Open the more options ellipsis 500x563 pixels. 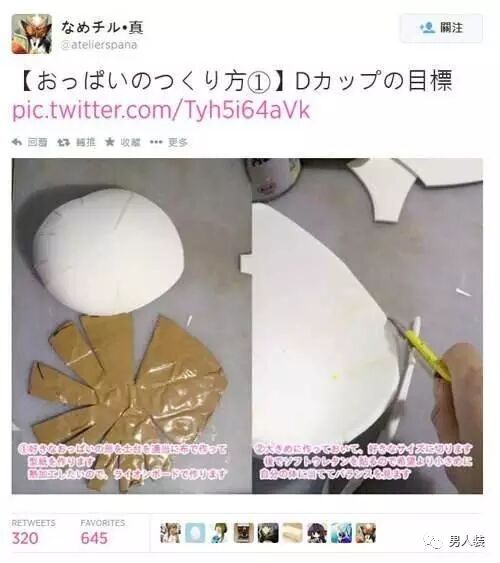coord(156,142)
